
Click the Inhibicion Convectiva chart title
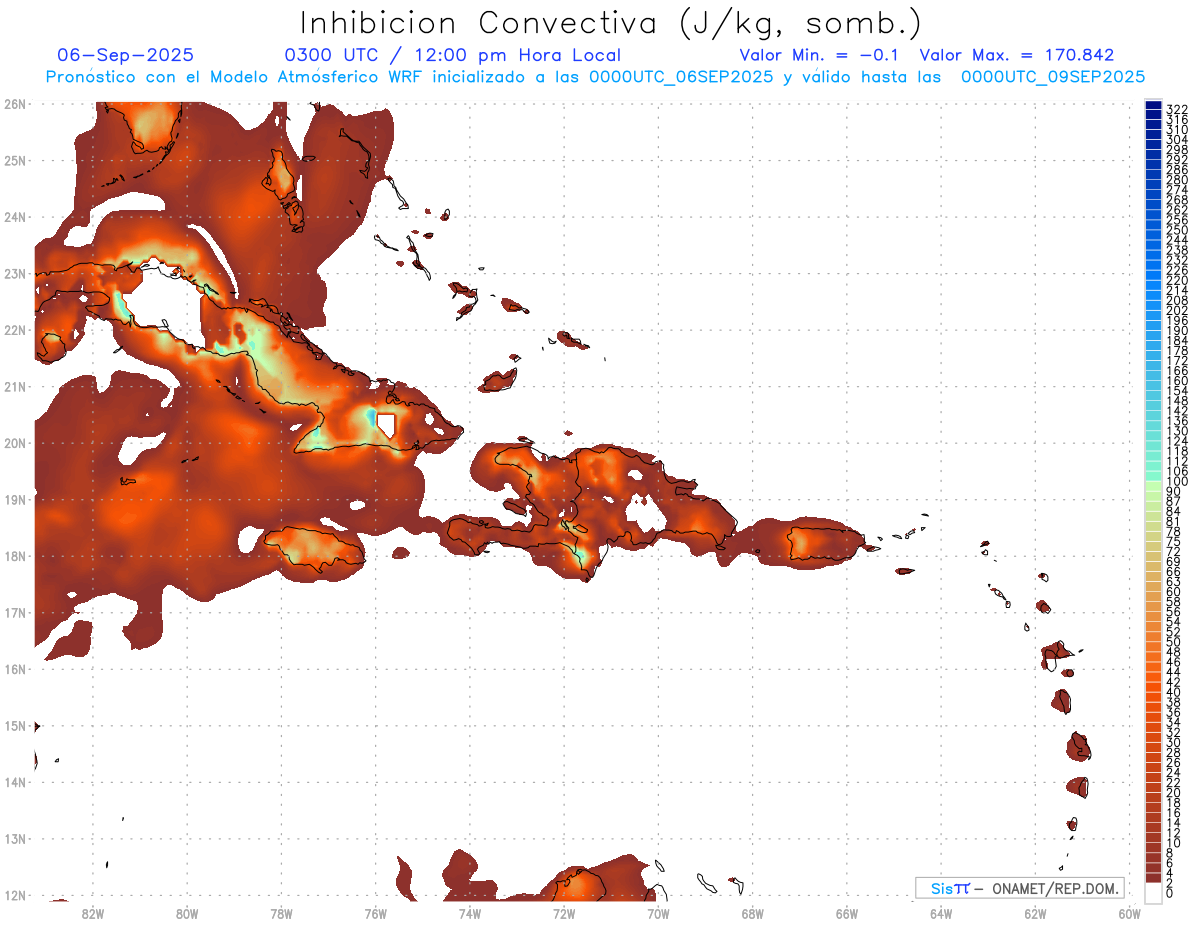click(611, 23)
